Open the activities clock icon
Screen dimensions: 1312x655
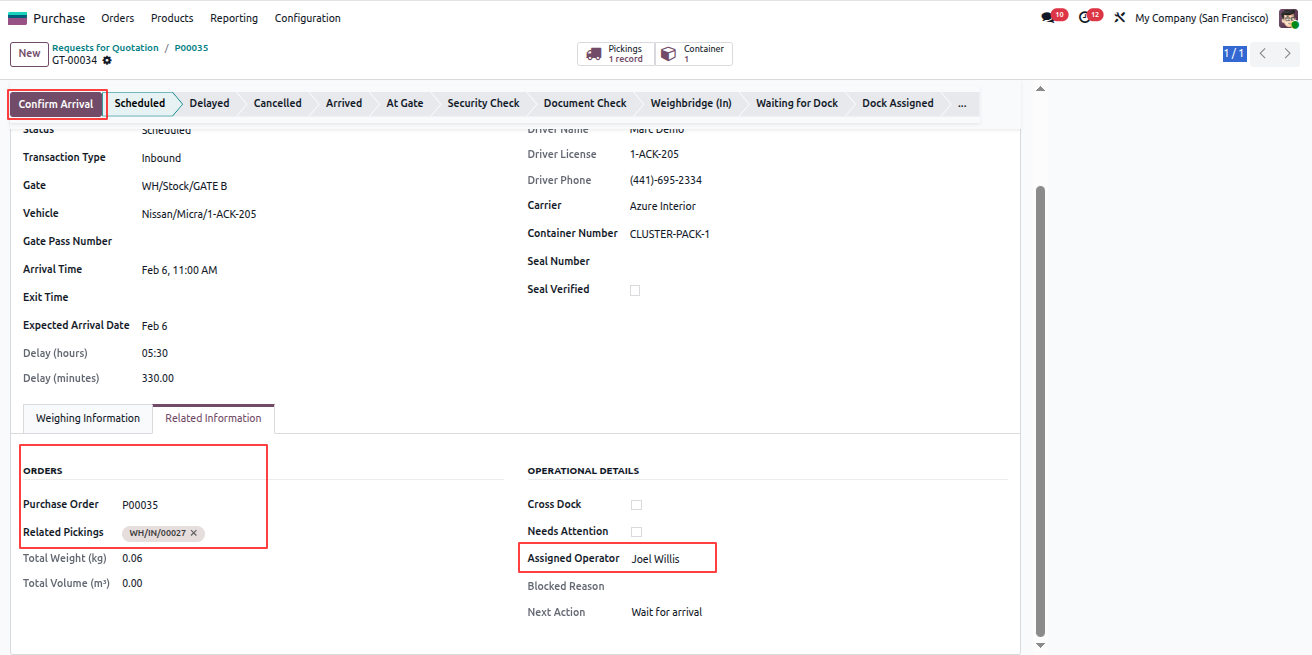click(1085, 18)
